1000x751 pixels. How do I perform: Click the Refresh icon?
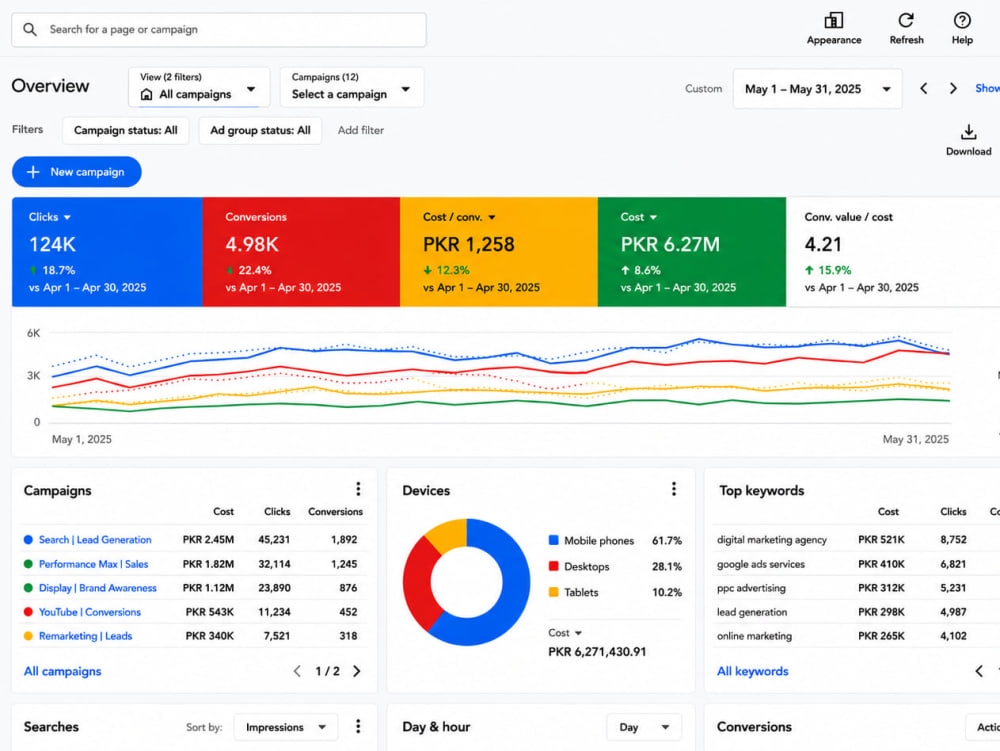click(x=906, y=20)
